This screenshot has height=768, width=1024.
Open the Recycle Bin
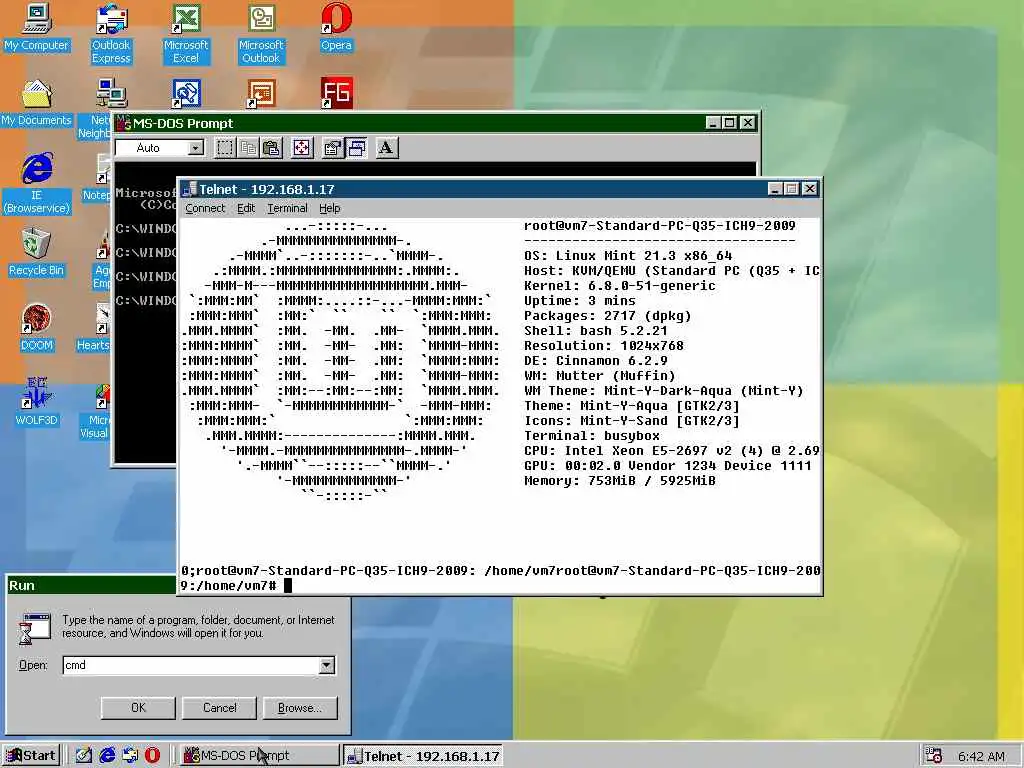click(36, 253)
